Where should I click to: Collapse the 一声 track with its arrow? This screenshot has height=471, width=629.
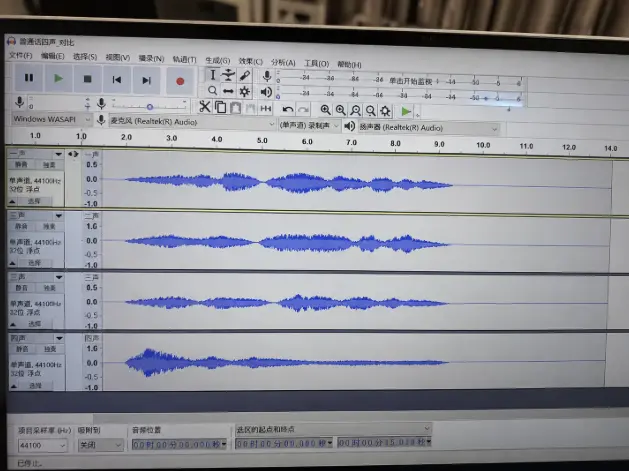[12, 201]
